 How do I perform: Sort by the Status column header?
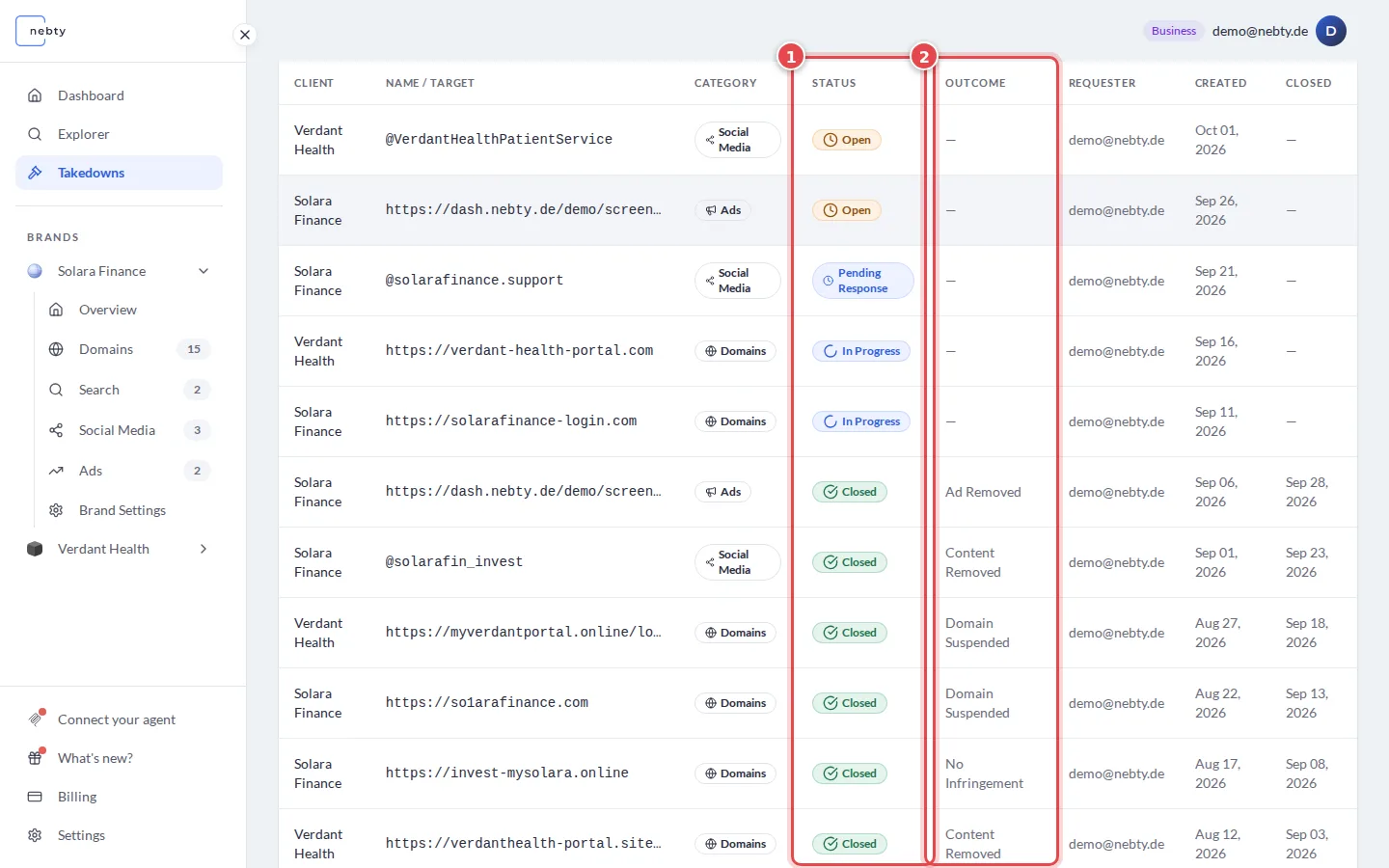click(x=833, y=83)
